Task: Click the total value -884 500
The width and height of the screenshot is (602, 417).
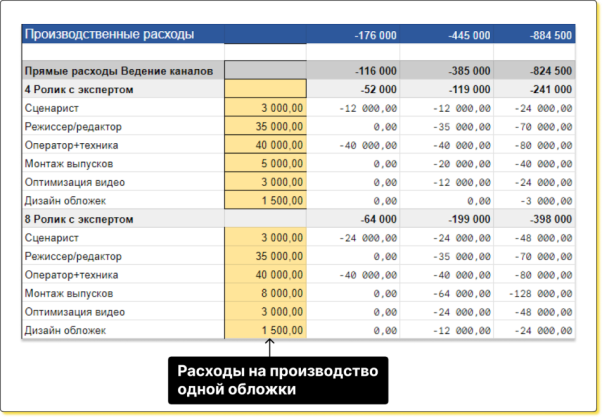Action: point(551,35)
